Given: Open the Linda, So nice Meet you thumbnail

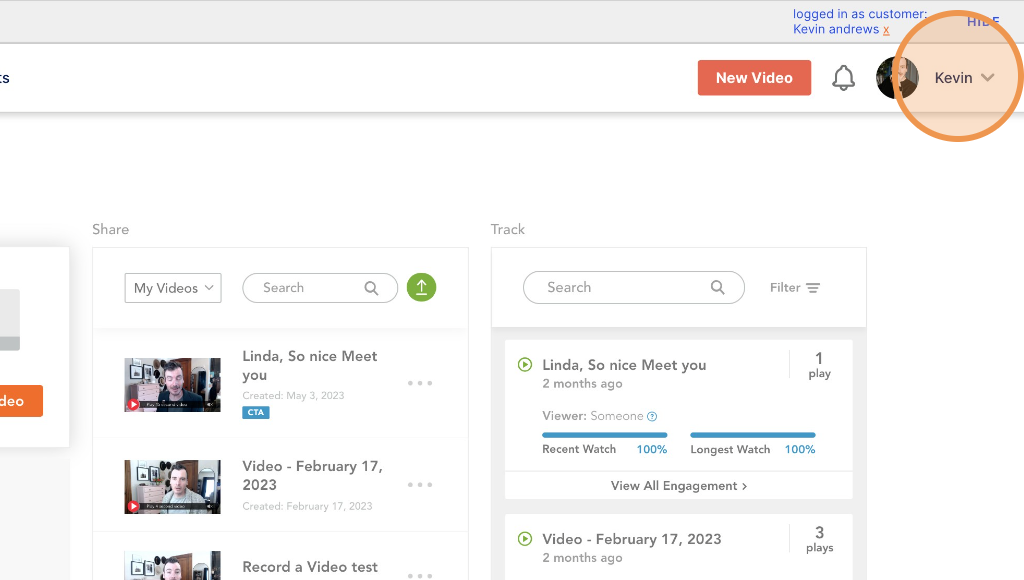Looking at the screenshot, I should (x=172, y=385).
